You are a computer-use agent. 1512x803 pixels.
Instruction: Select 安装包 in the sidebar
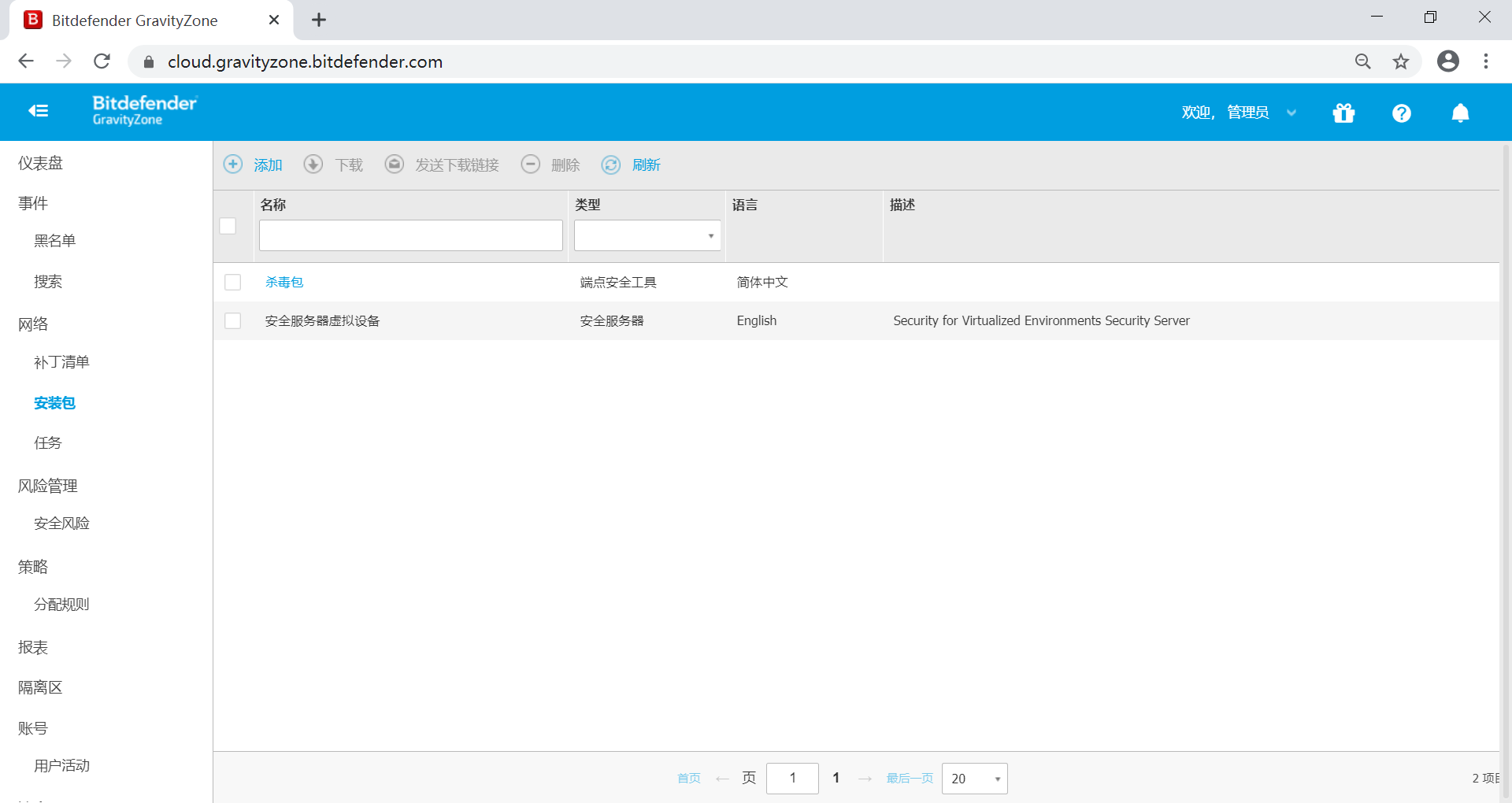pos(54,403)
